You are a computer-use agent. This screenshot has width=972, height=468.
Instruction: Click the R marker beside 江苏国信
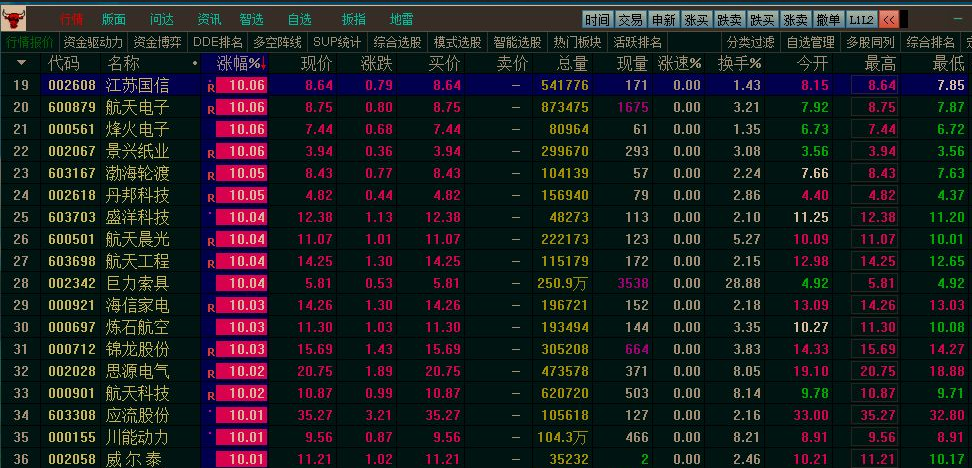pos(211,87)
